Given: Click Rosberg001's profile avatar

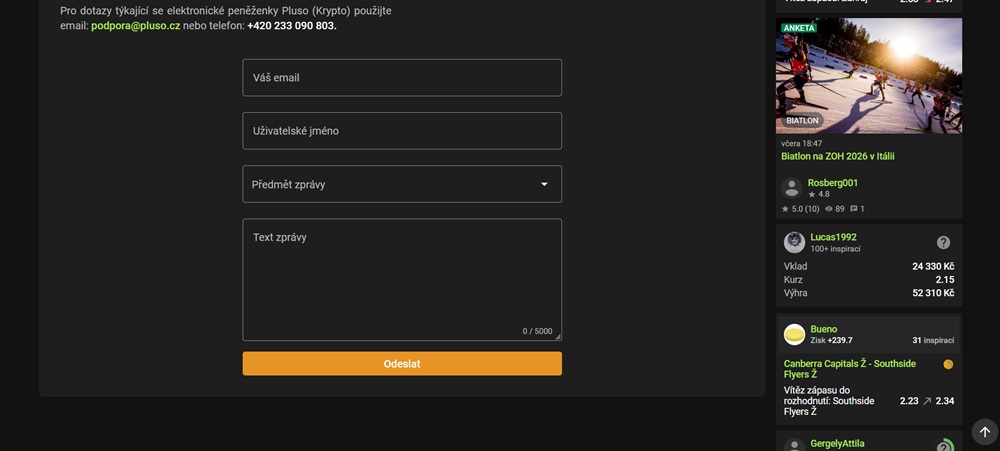Looking at the screenshot, I should coord(792,188).
